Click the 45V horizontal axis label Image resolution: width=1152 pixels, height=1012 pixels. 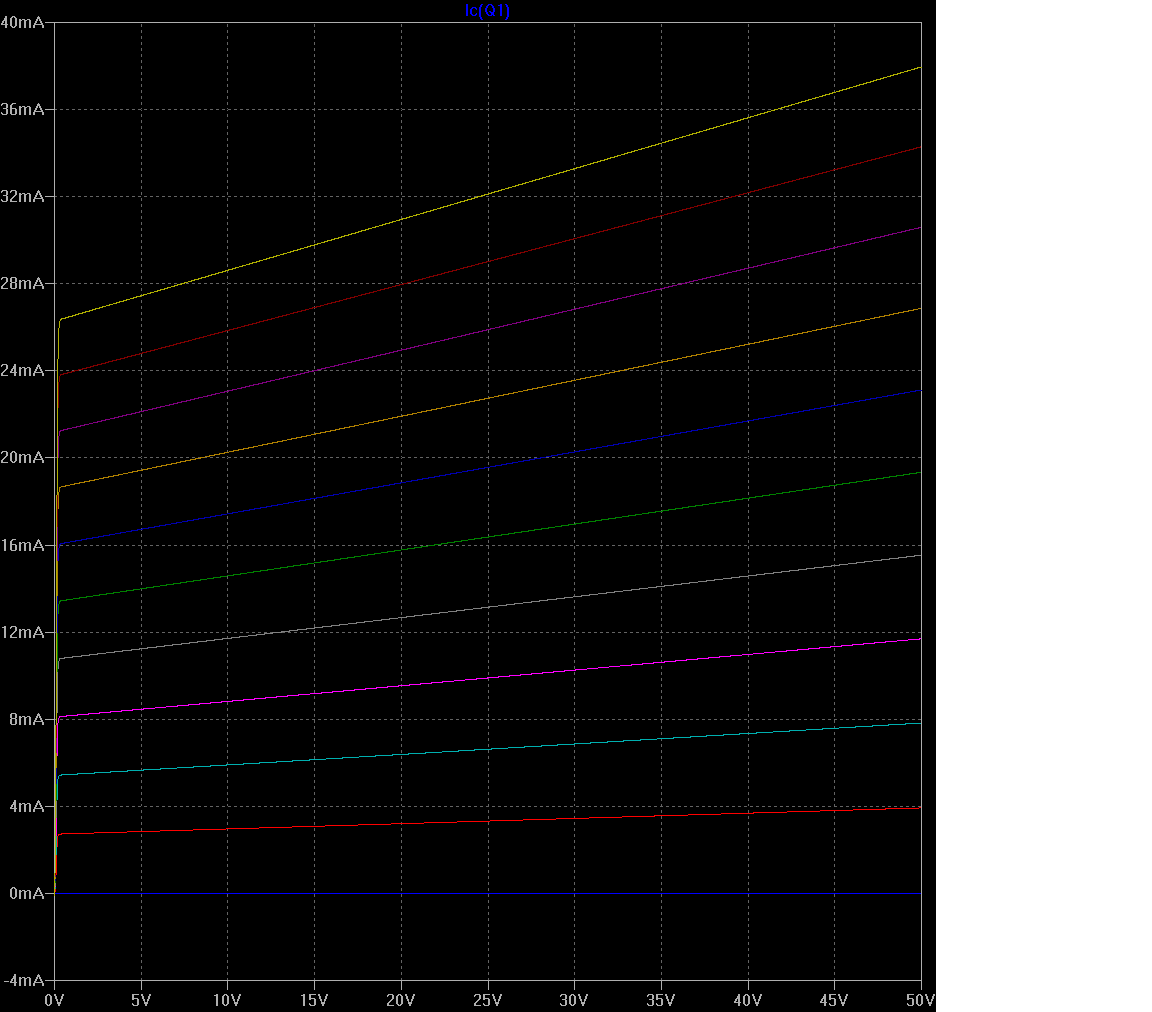coord(834,1000)
